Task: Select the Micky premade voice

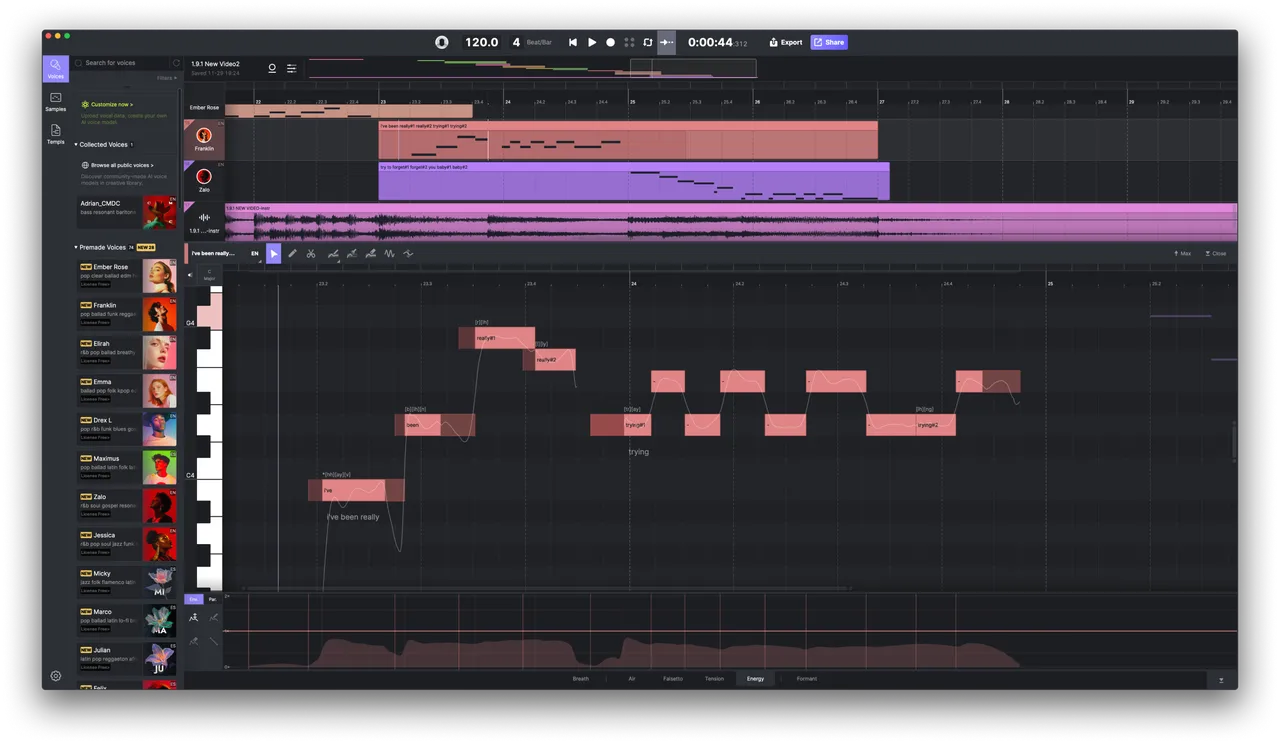Action: (x=128, y=582)
